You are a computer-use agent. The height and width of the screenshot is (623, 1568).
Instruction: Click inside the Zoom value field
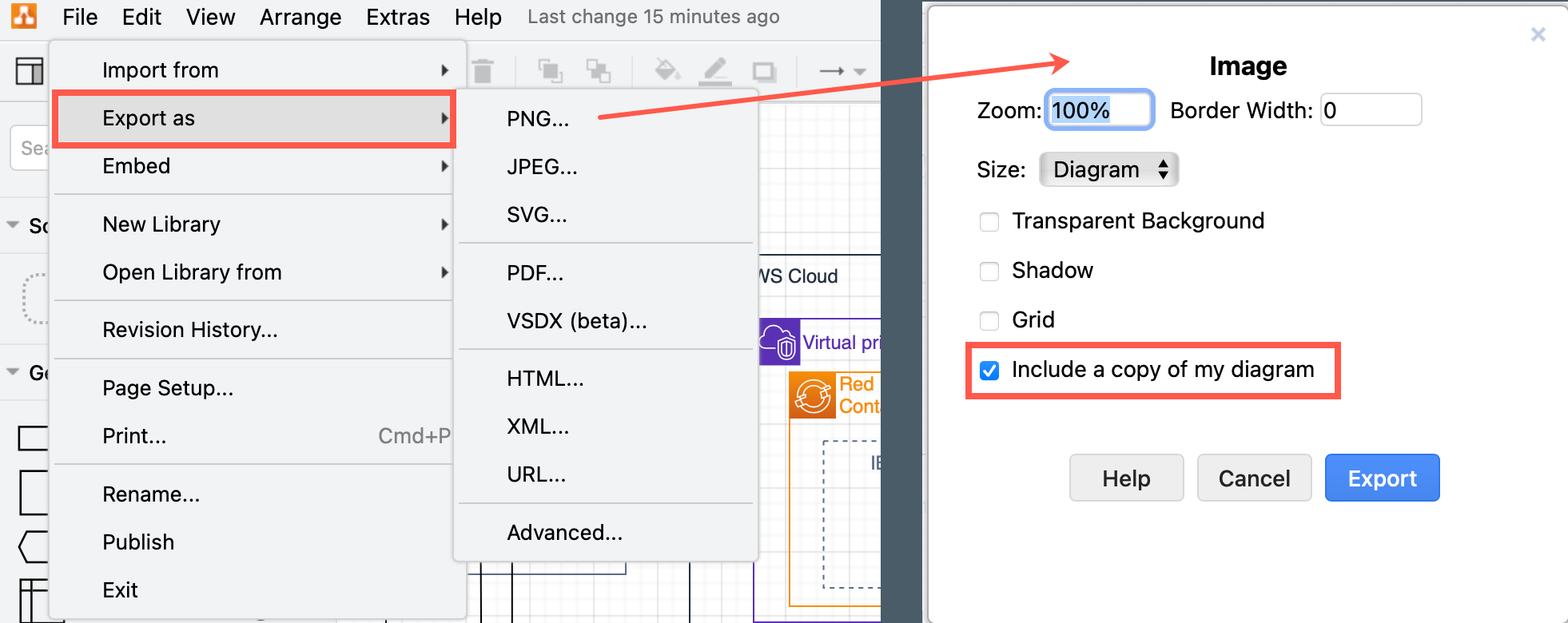pyautogui.click(x=1099, y=109)
